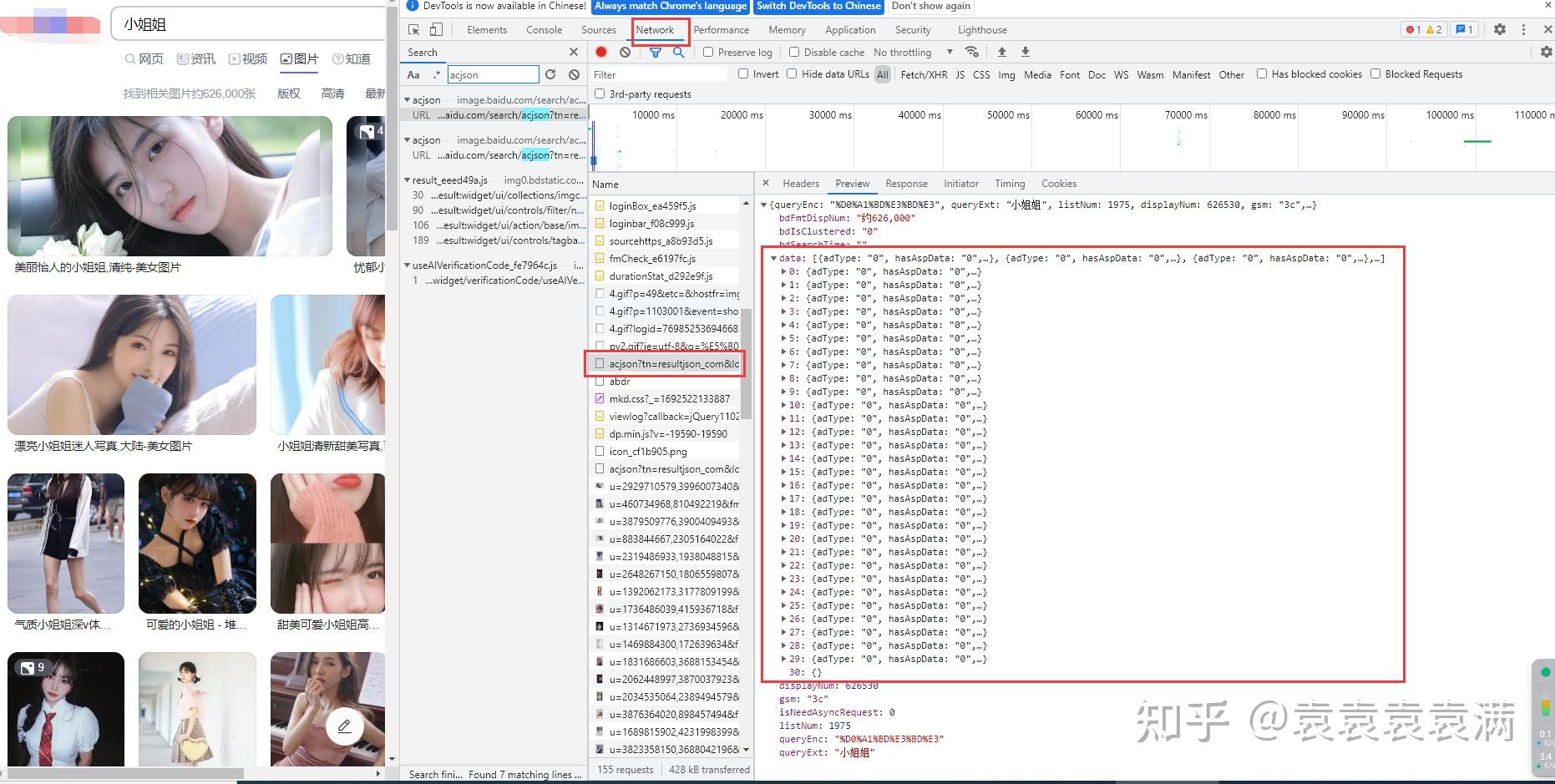
Task: Open the Timing tab for the request
Action: pyautogui.click(x=1010, y=183)
